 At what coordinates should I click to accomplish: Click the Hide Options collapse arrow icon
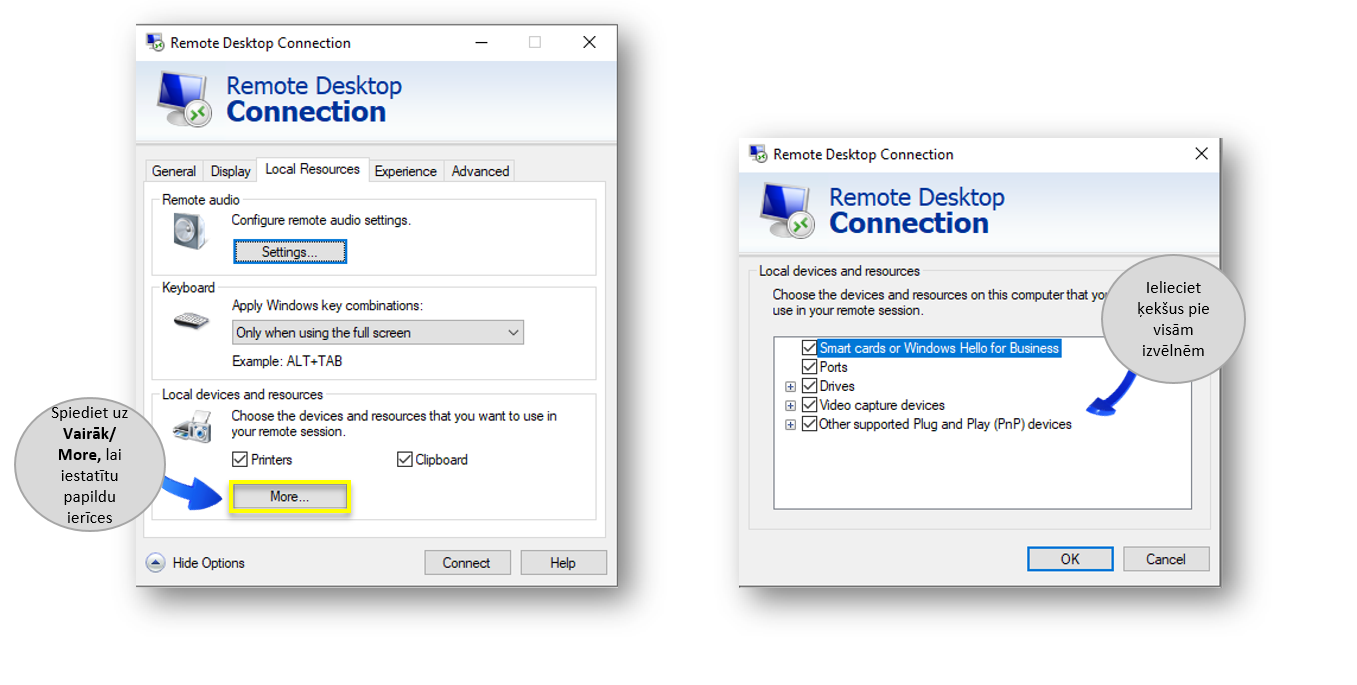coord(155,563)
